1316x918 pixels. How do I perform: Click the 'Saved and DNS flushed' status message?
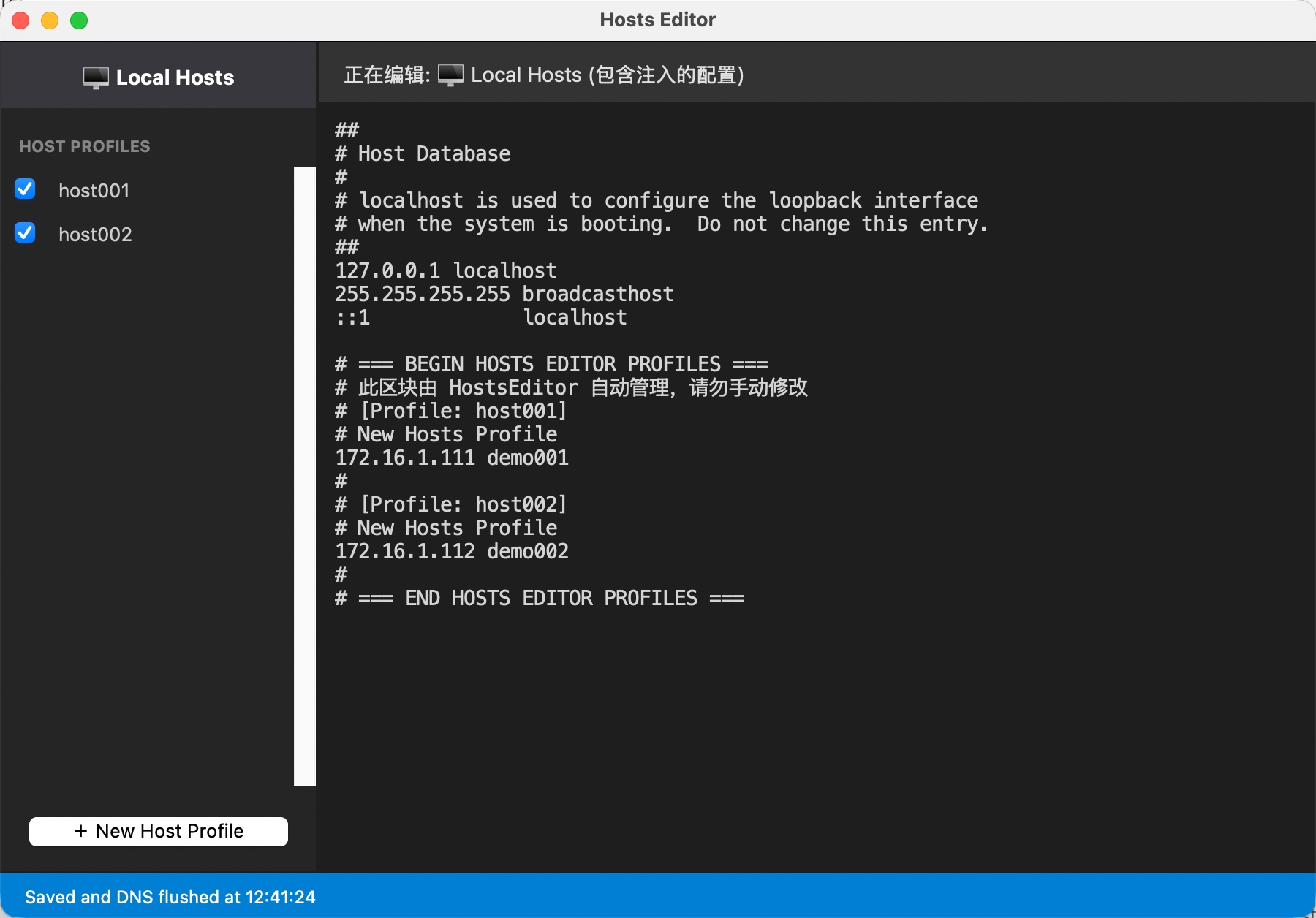[170, 897]
